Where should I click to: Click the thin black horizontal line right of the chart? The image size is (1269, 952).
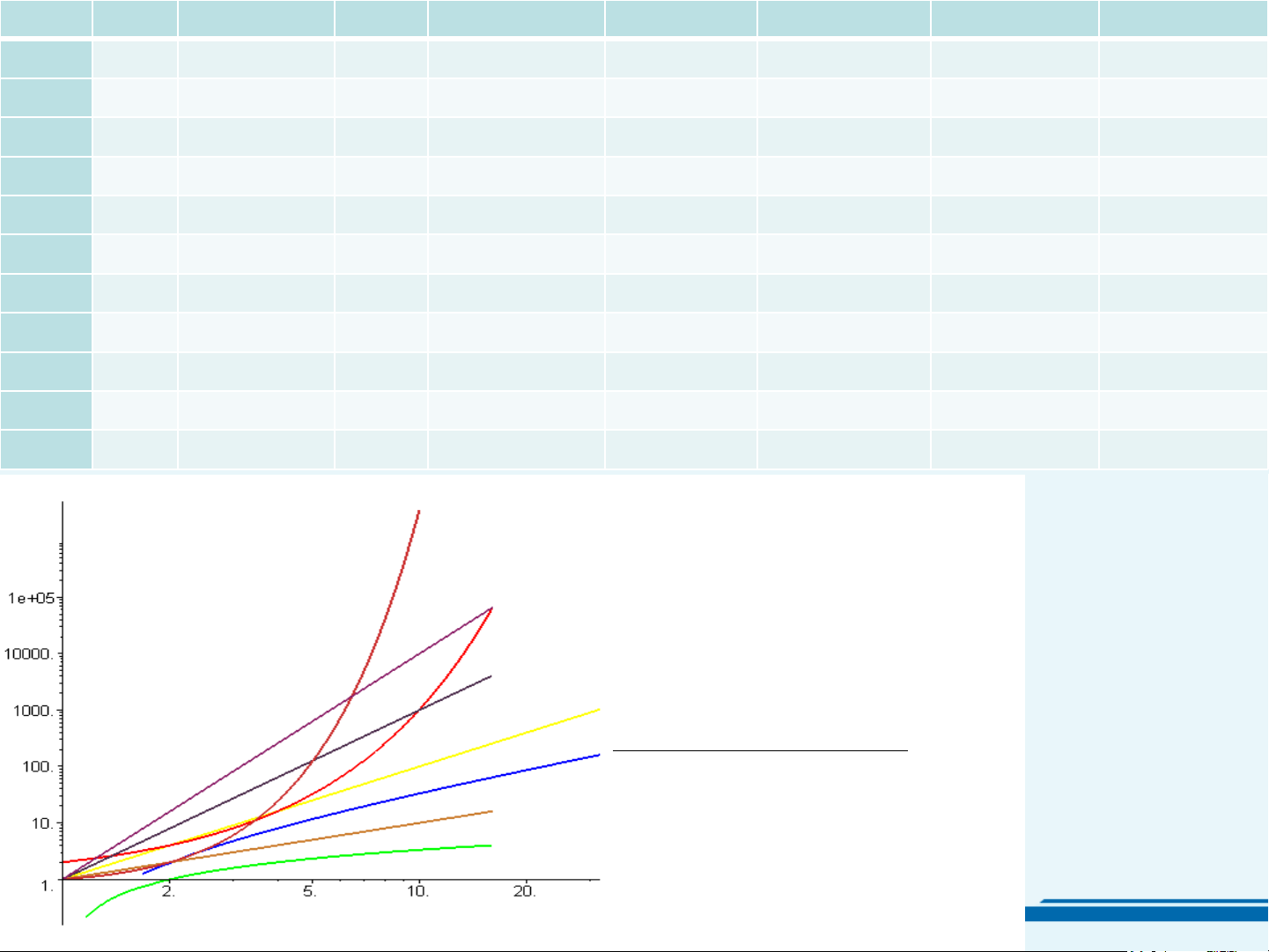759,750
